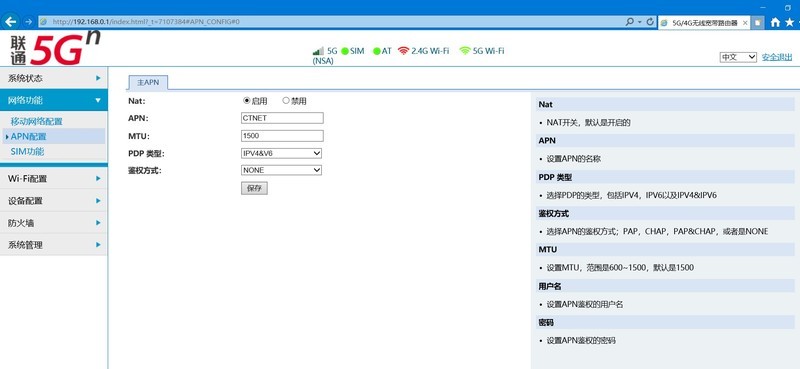The image size is (800, 369).
Task: Click the 5G signal strength bars icon
Action: click(318, 51)
